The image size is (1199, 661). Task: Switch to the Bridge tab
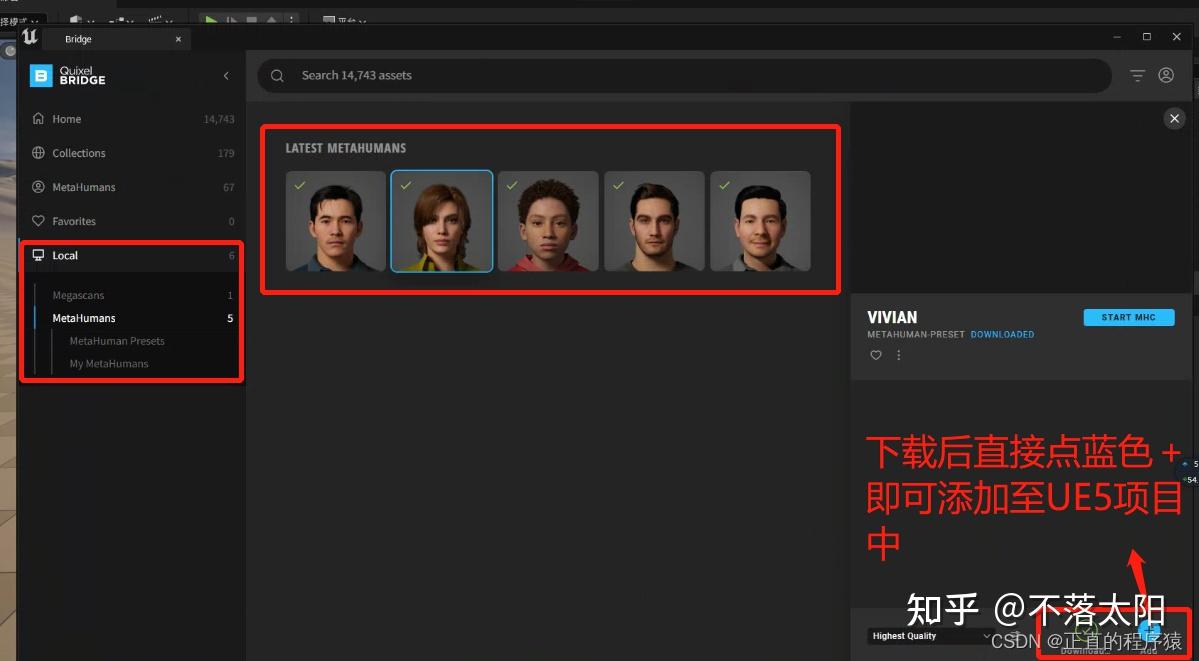click(x=77, y=39)
